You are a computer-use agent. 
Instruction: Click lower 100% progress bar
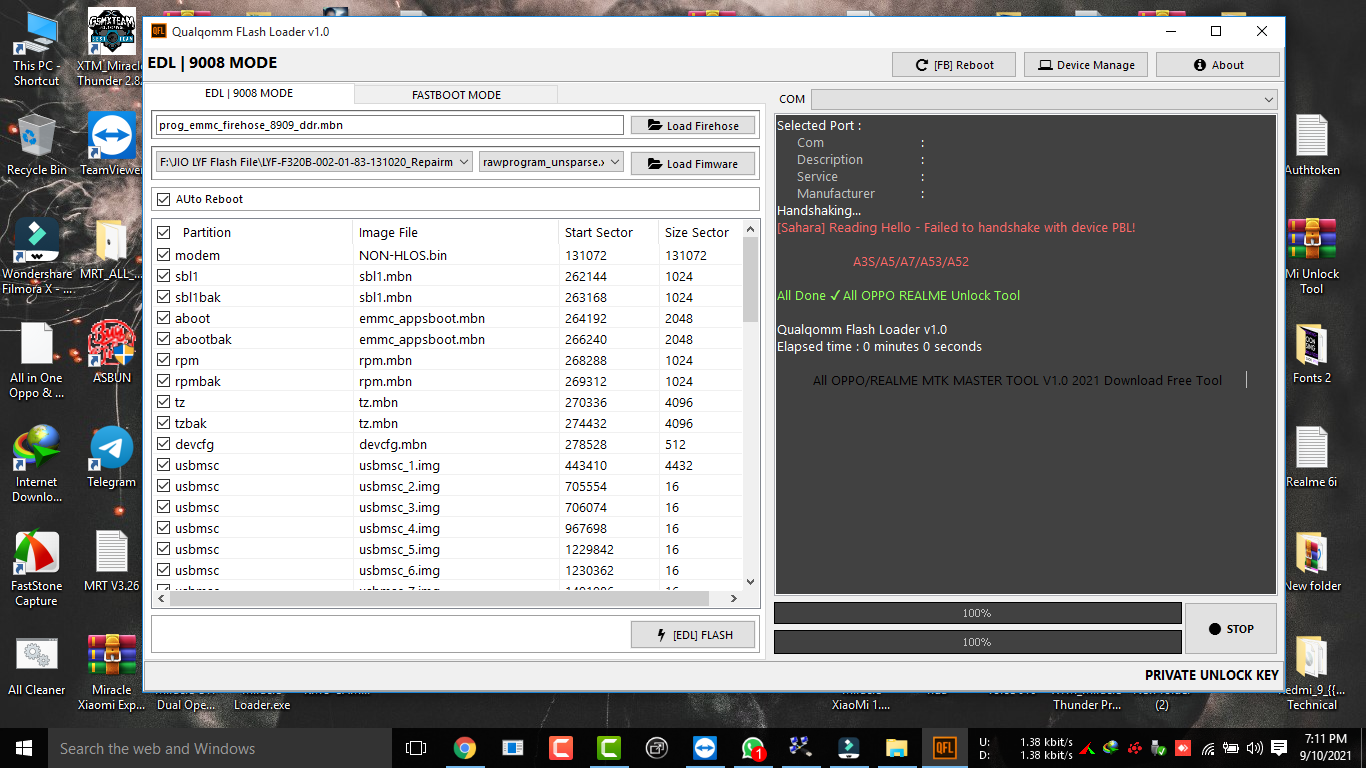click(x=977, y=642)
